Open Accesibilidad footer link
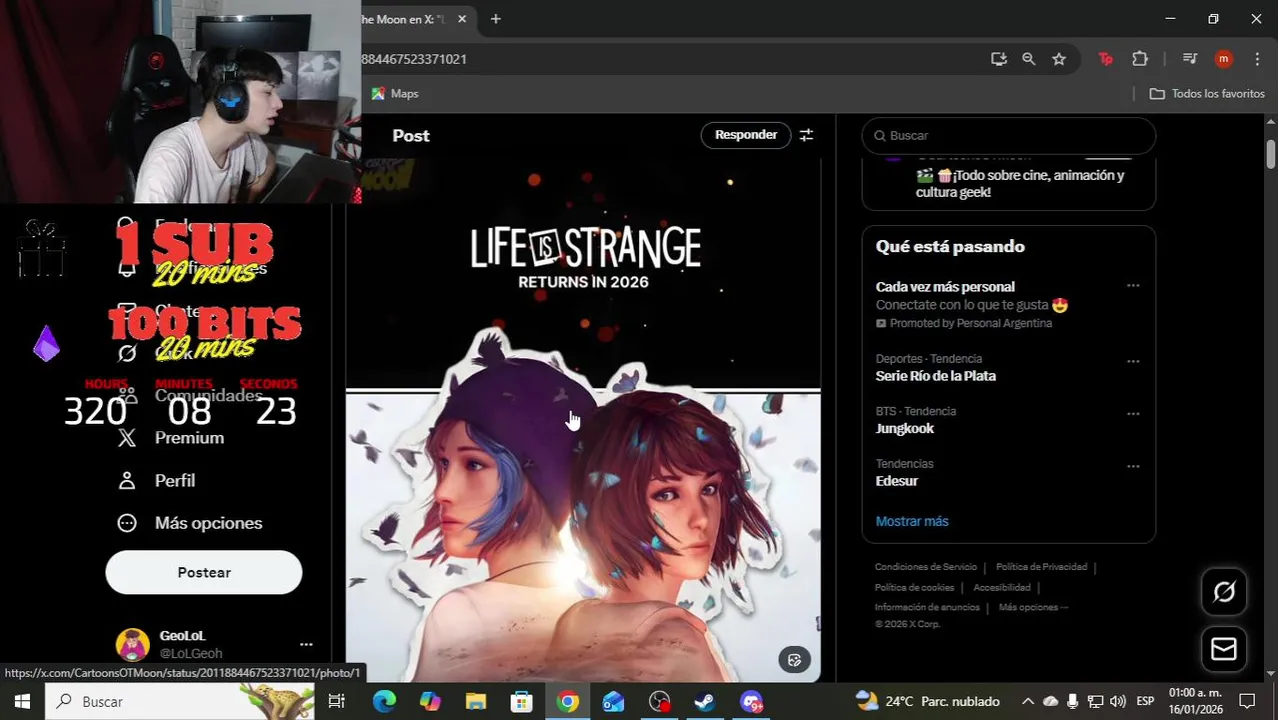The image size is (1278, 720). (x=1001, y=587)
